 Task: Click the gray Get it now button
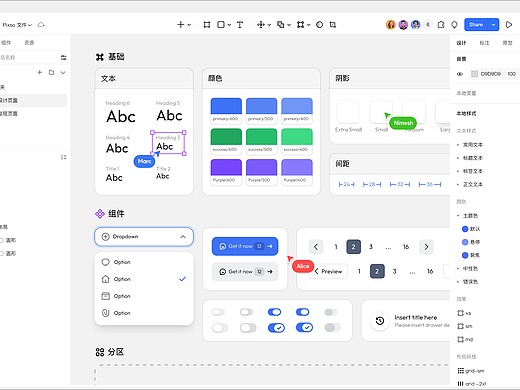pyautogui.click(x=245, y=272)
